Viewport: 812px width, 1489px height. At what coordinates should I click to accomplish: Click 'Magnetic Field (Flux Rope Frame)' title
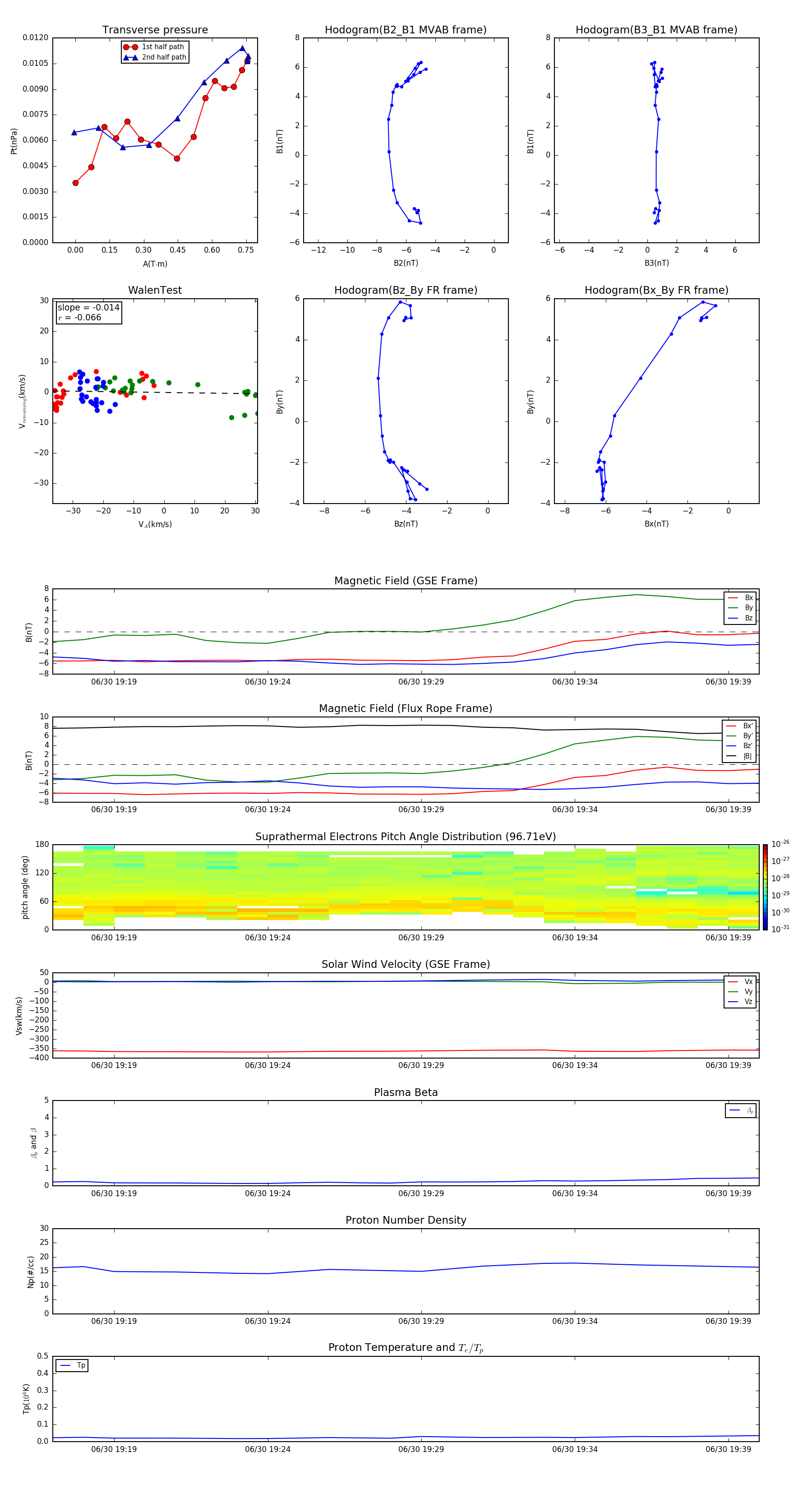click(406, 709)
